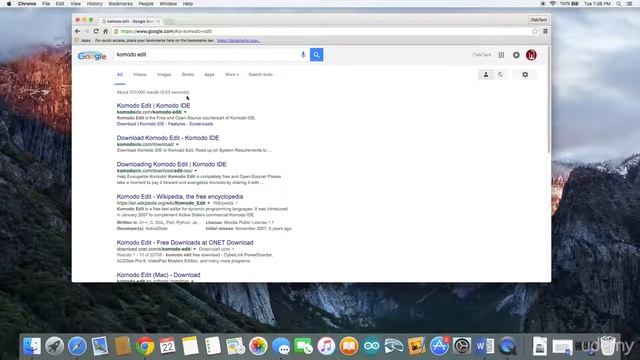Open Google notifications bell icon
Viewport: 640px width, 360px height.
coord(516,55)
